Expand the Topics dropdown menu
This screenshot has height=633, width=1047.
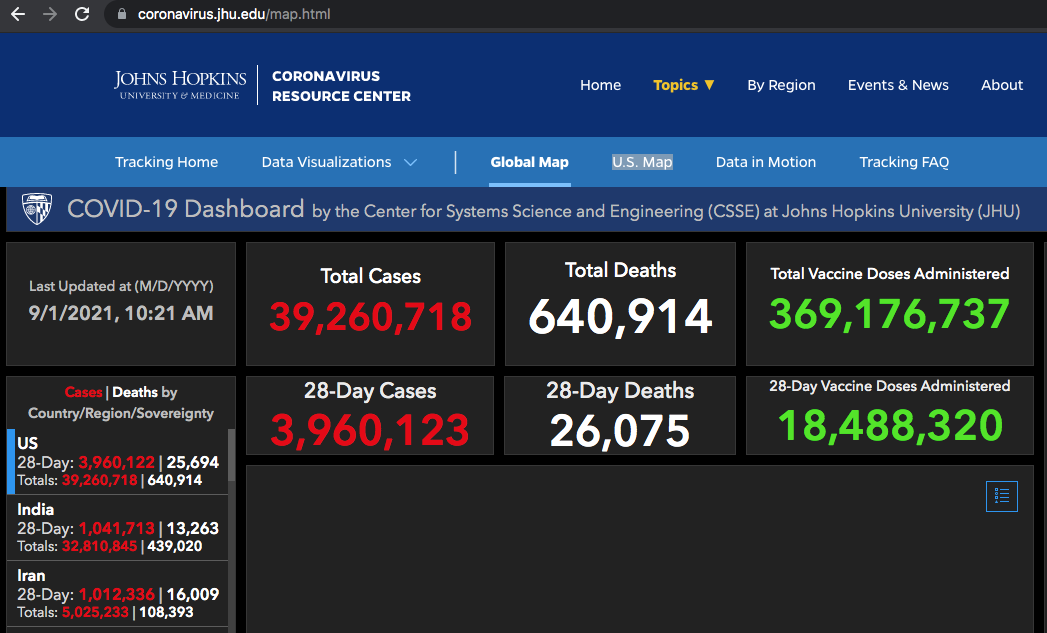tap(684, 85)
